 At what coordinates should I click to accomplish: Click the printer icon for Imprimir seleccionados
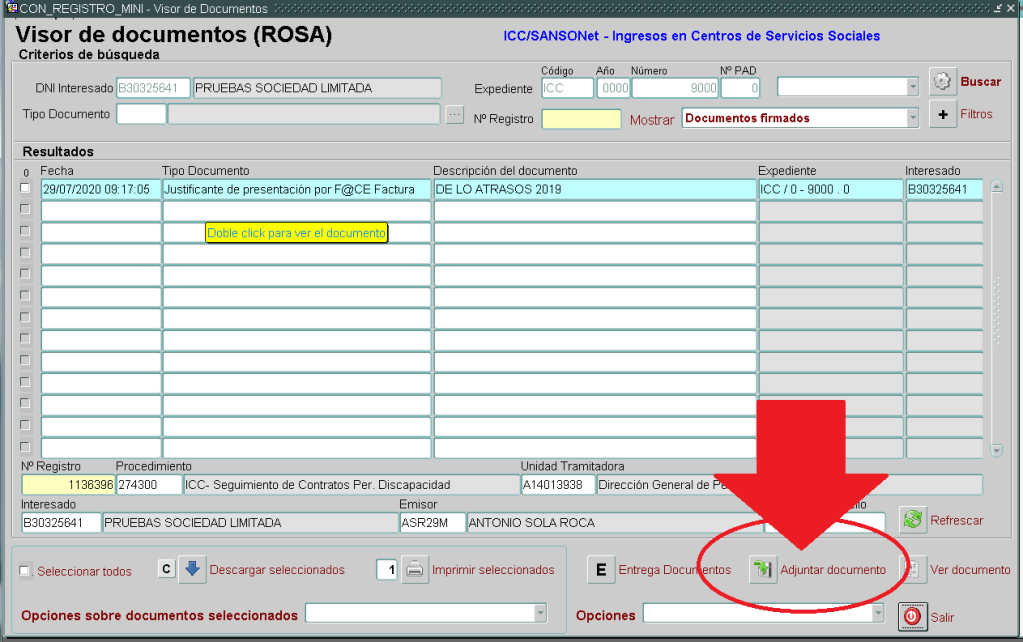(415, 570)
